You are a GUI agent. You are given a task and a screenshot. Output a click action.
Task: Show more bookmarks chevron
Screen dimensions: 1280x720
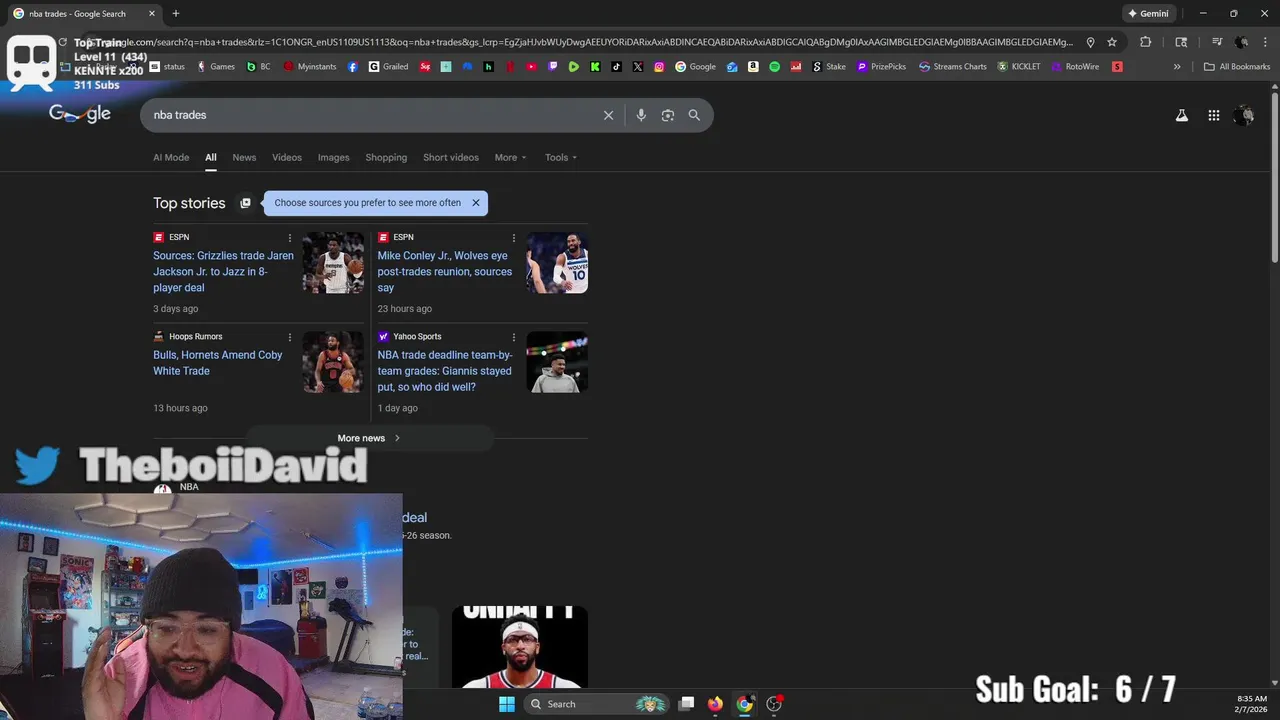(x=1177, y=67)
